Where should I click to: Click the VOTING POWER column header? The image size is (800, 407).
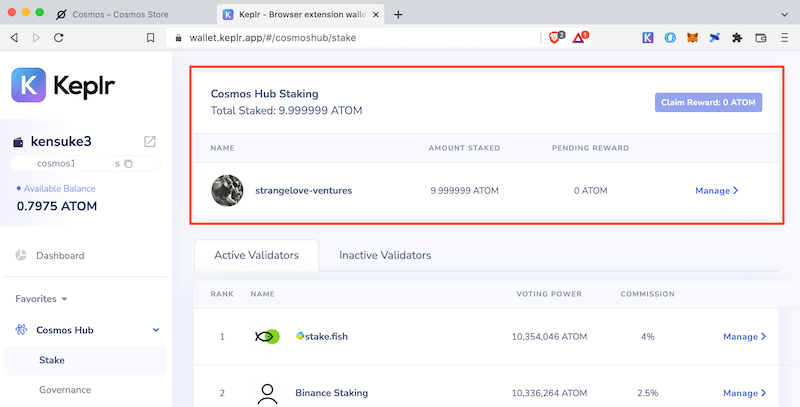[549, 294]
